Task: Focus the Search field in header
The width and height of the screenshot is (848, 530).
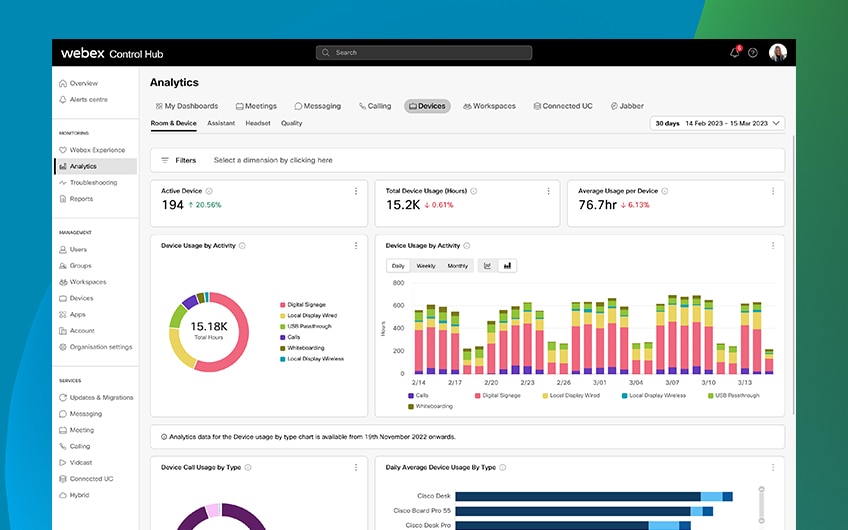Action: [423, 52]
